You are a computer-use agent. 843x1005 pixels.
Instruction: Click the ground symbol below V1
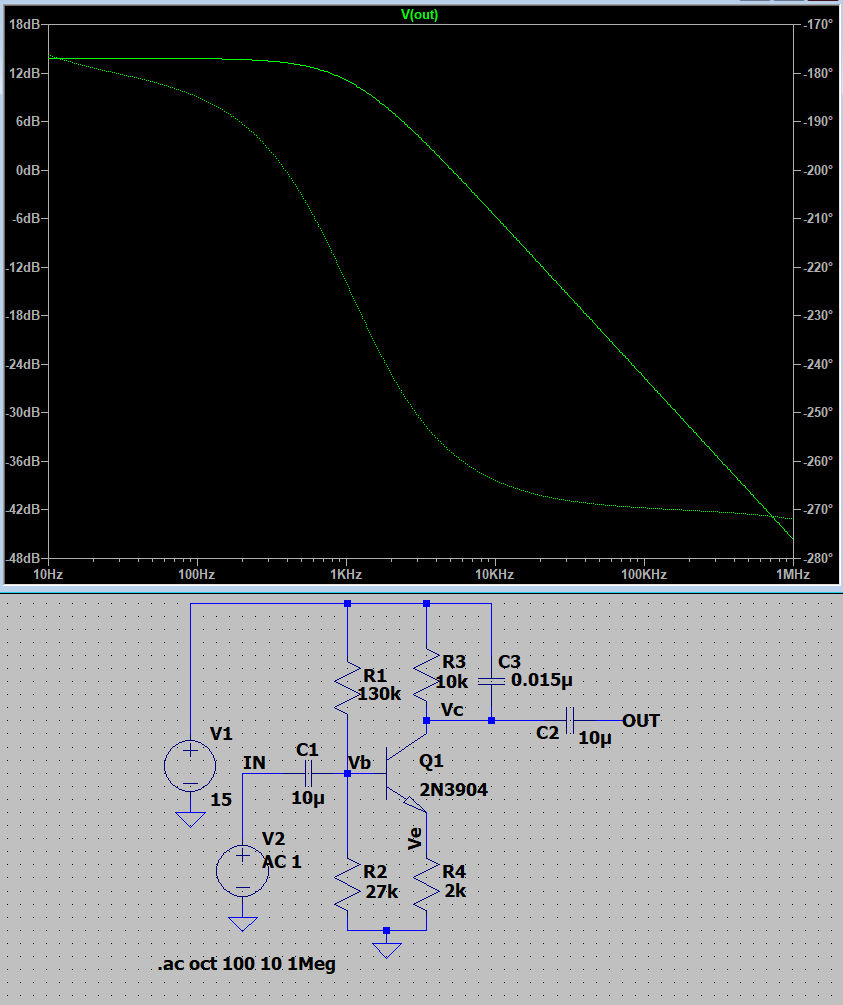tap(189, 819)
